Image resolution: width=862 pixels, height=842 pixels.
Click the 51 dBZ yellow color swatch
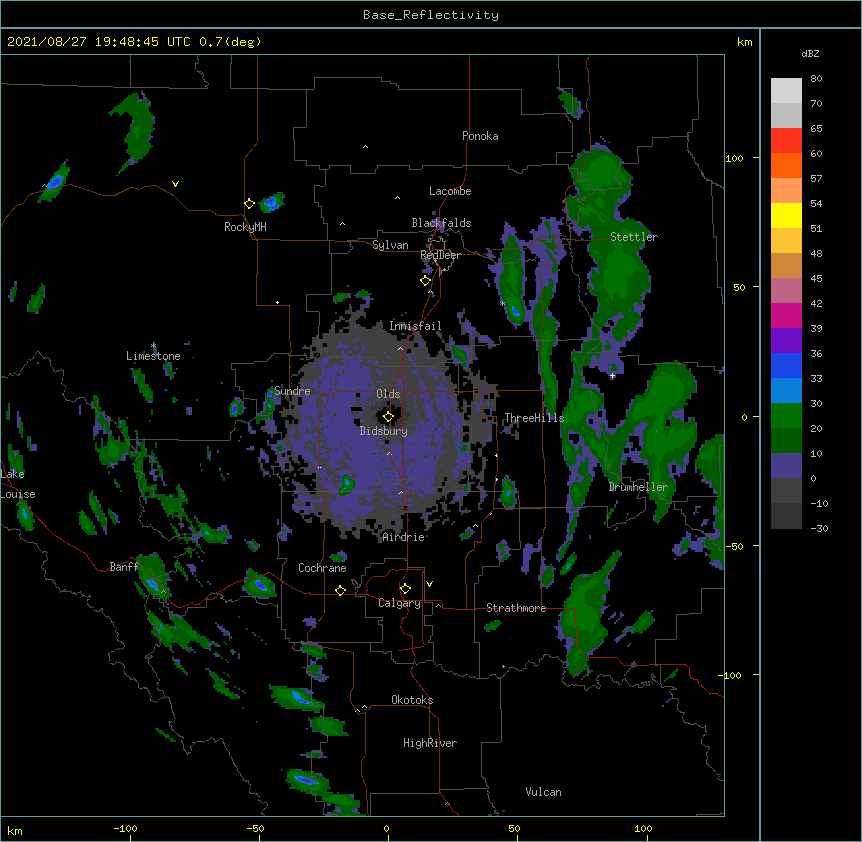[786, 215]
